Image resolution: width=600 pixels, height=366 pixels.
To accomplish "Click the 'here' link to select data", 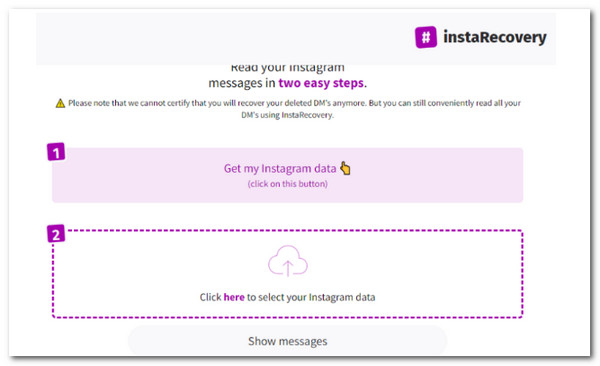I will click(x=234, y=297).
